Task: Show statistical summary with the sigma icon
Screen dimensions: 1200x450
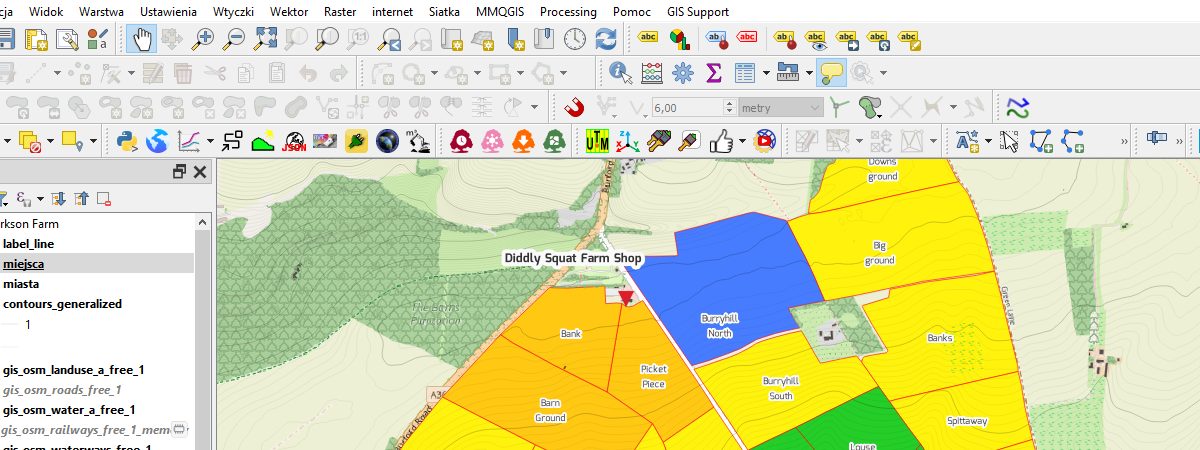Action: pyautogui.click(x=714, y=72)
